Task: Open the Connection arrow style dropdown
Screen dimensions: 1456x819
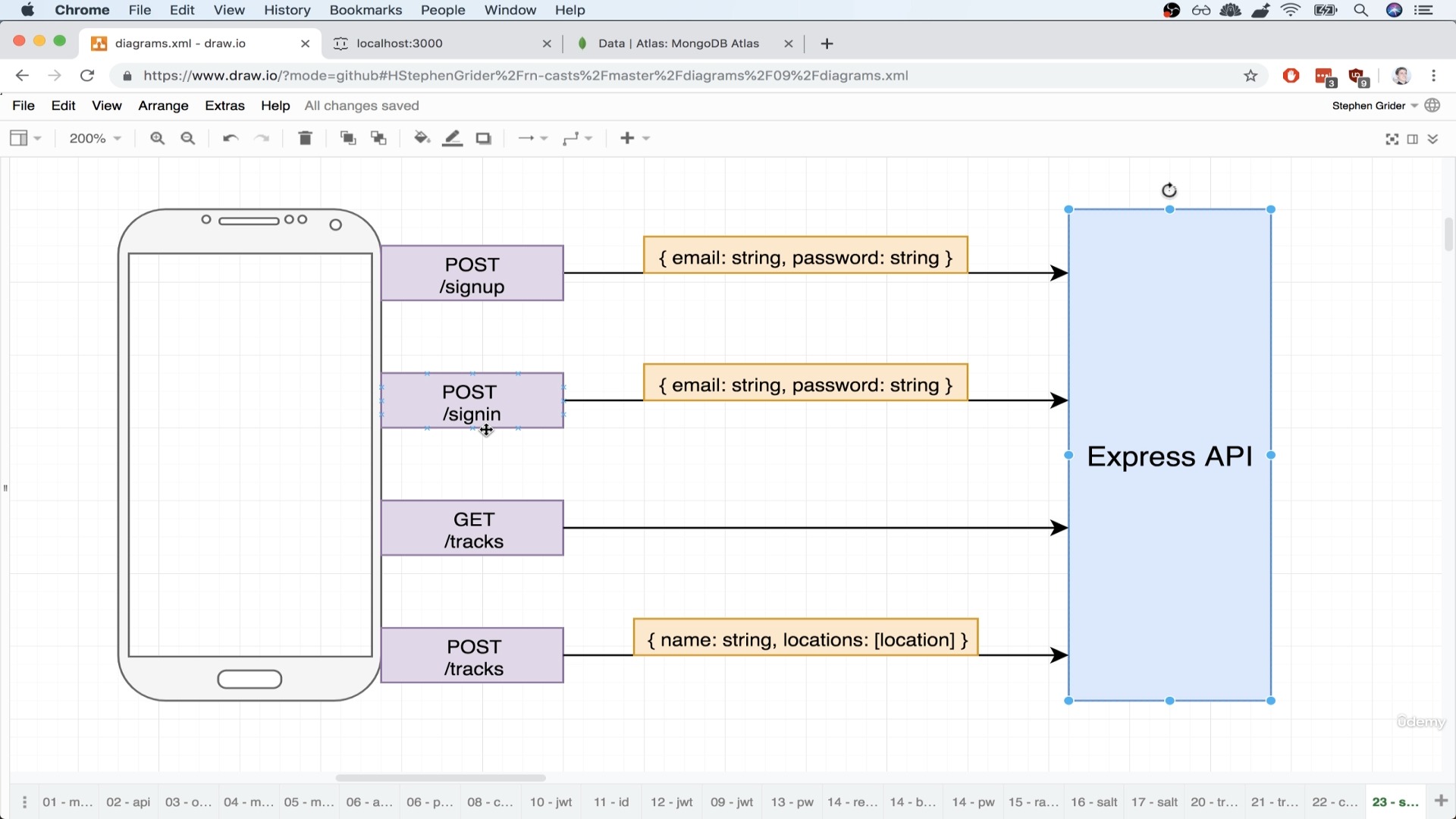Action: (x=532, y=138)
